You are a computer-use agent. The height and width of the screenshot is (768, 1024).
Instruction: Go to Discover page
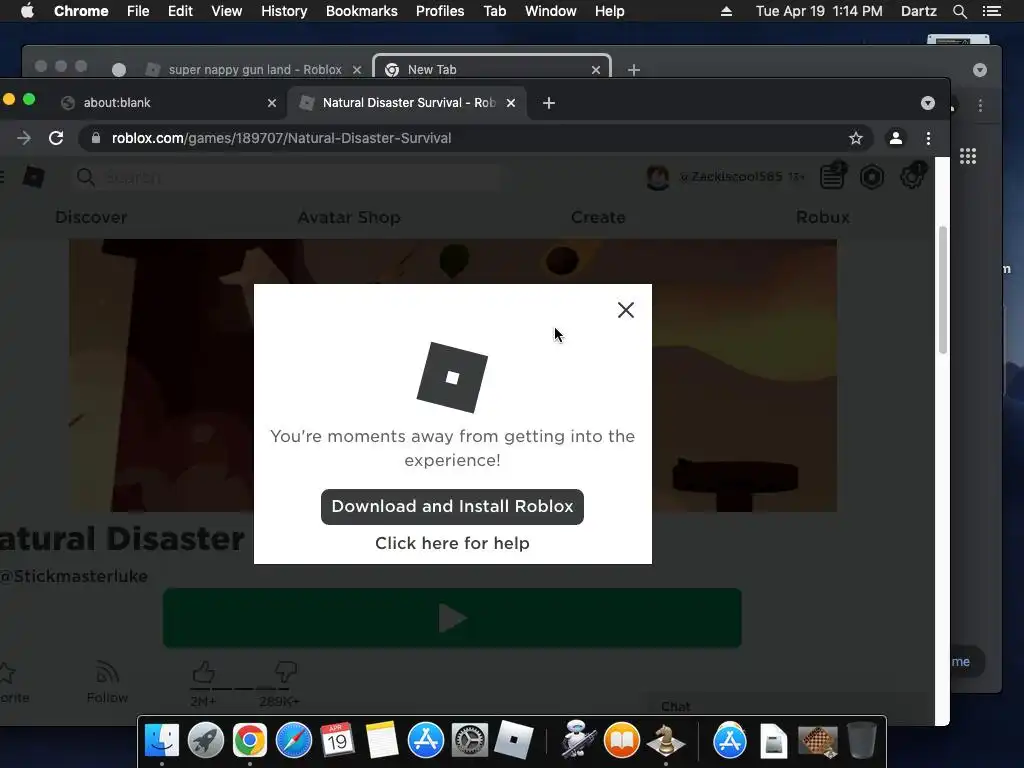coord(91,217)
